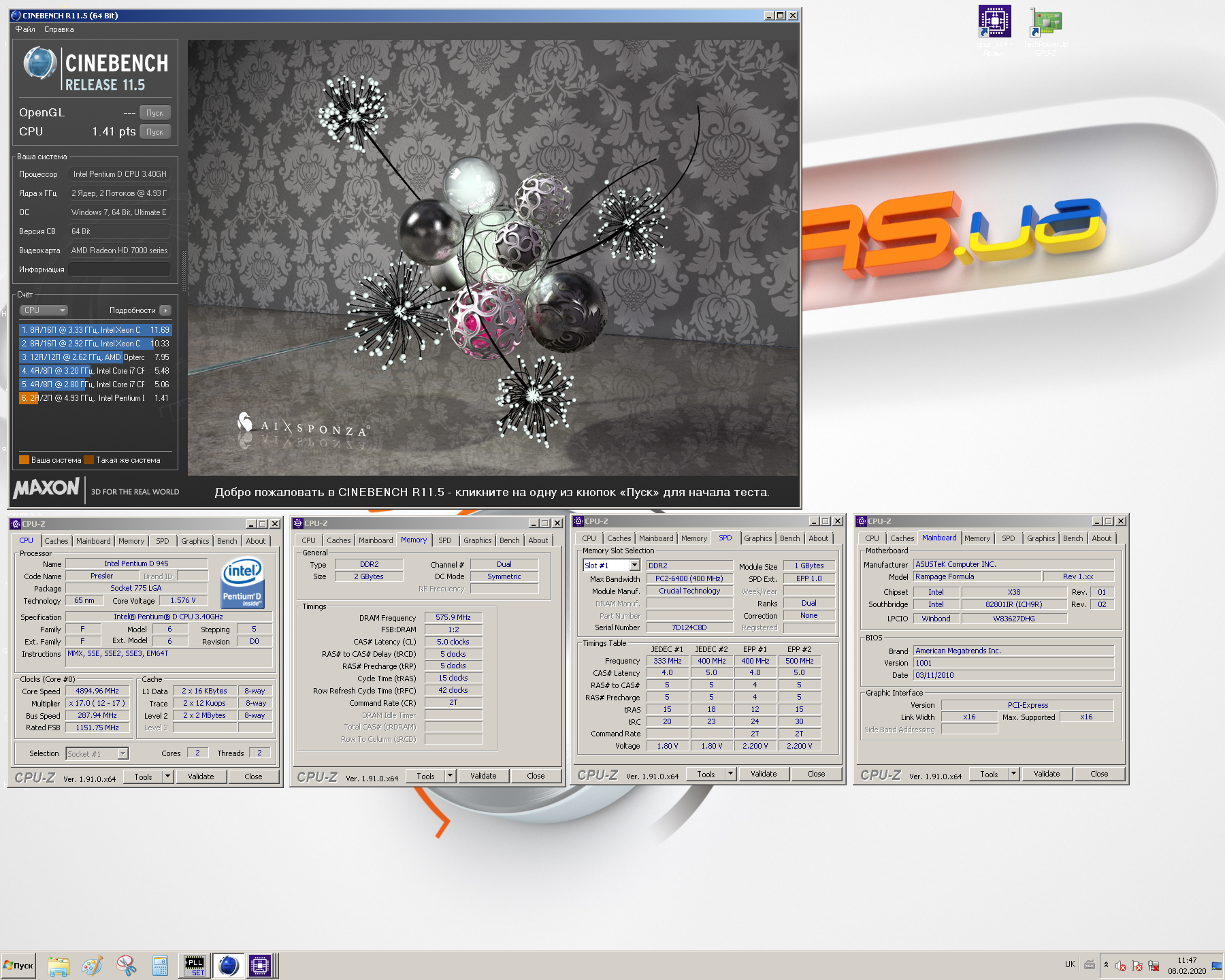Screen dimensions: 1225x980
Task: Click the Memory CPU-Z title bar icon
Action: pyautogui.click(x=298, y=523)
